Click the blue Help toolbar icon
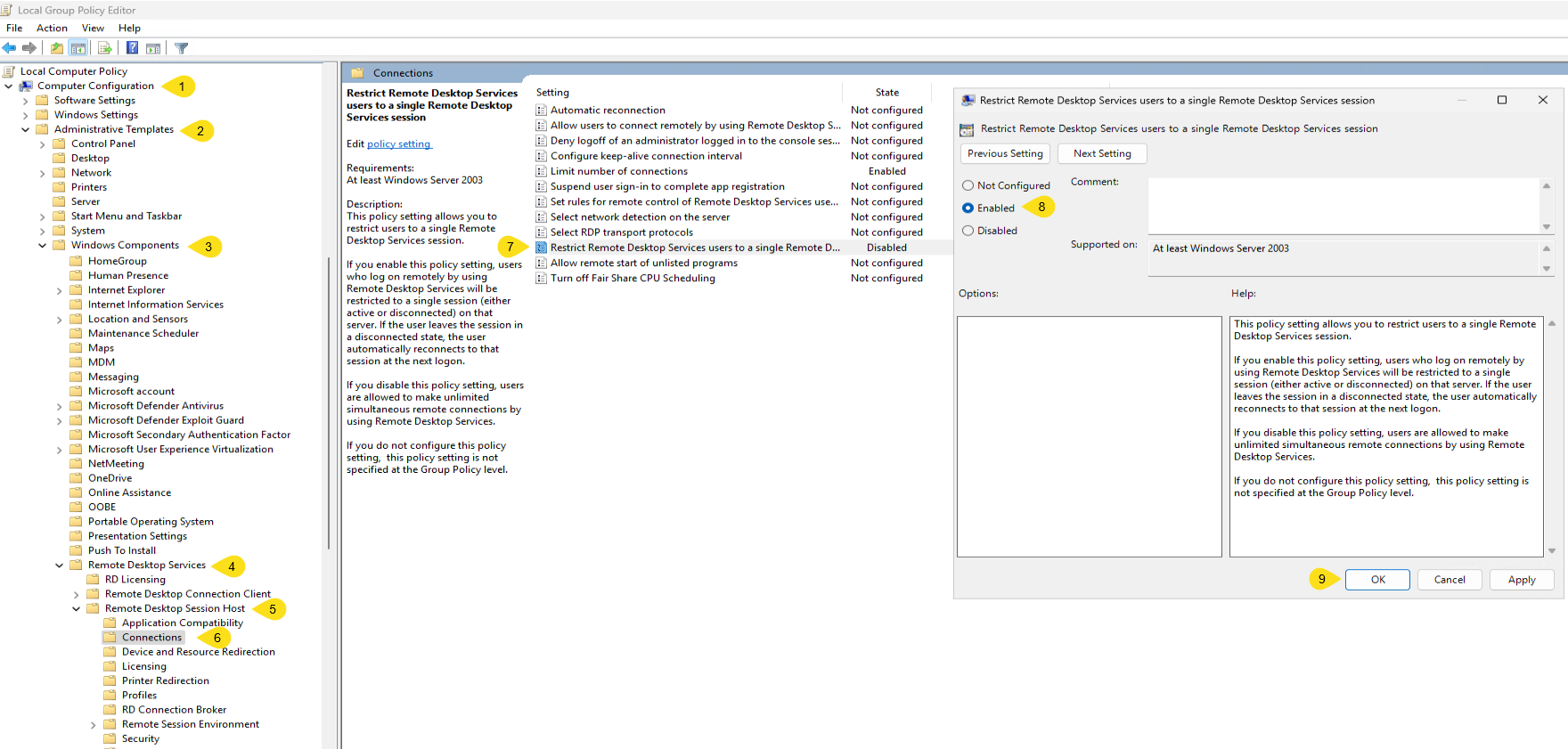 click(132, 48)
